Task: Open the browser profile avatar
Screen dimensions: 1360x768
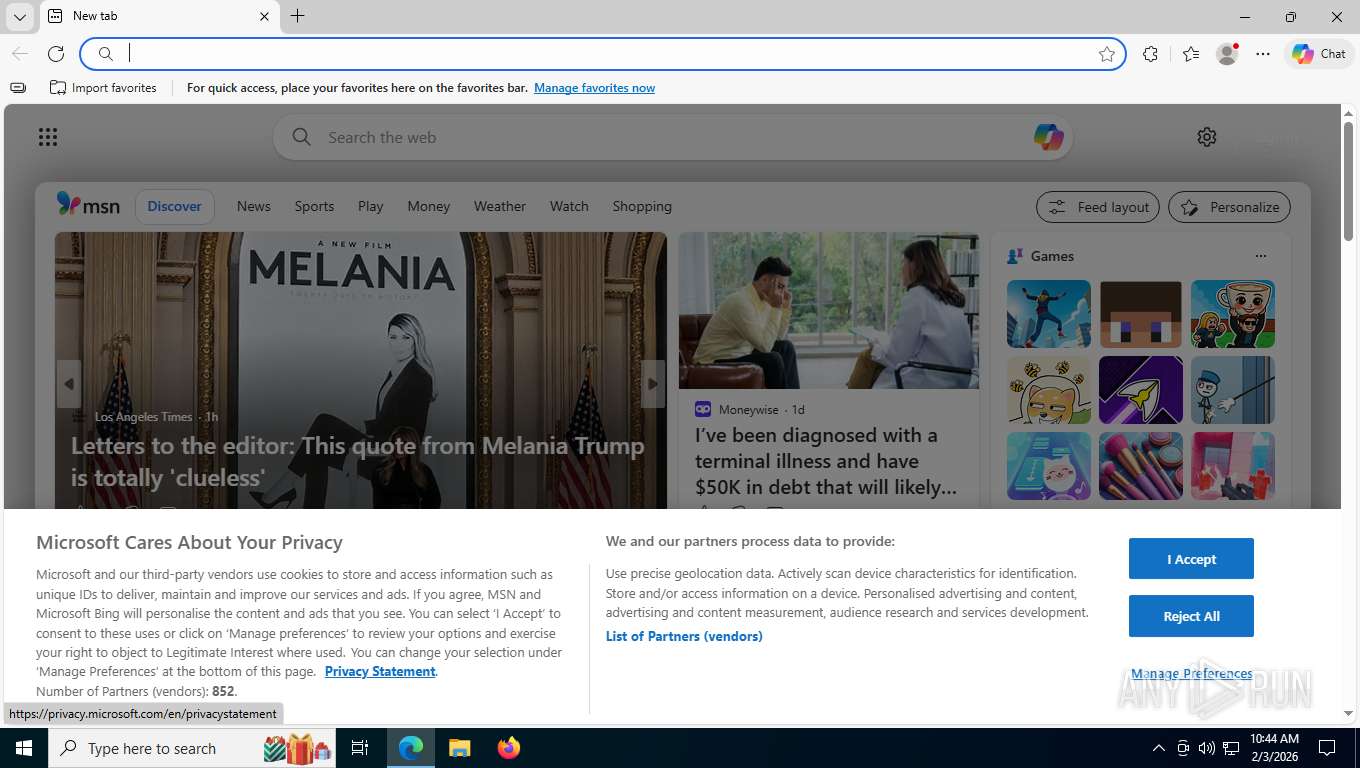Action: (1227, 54)
